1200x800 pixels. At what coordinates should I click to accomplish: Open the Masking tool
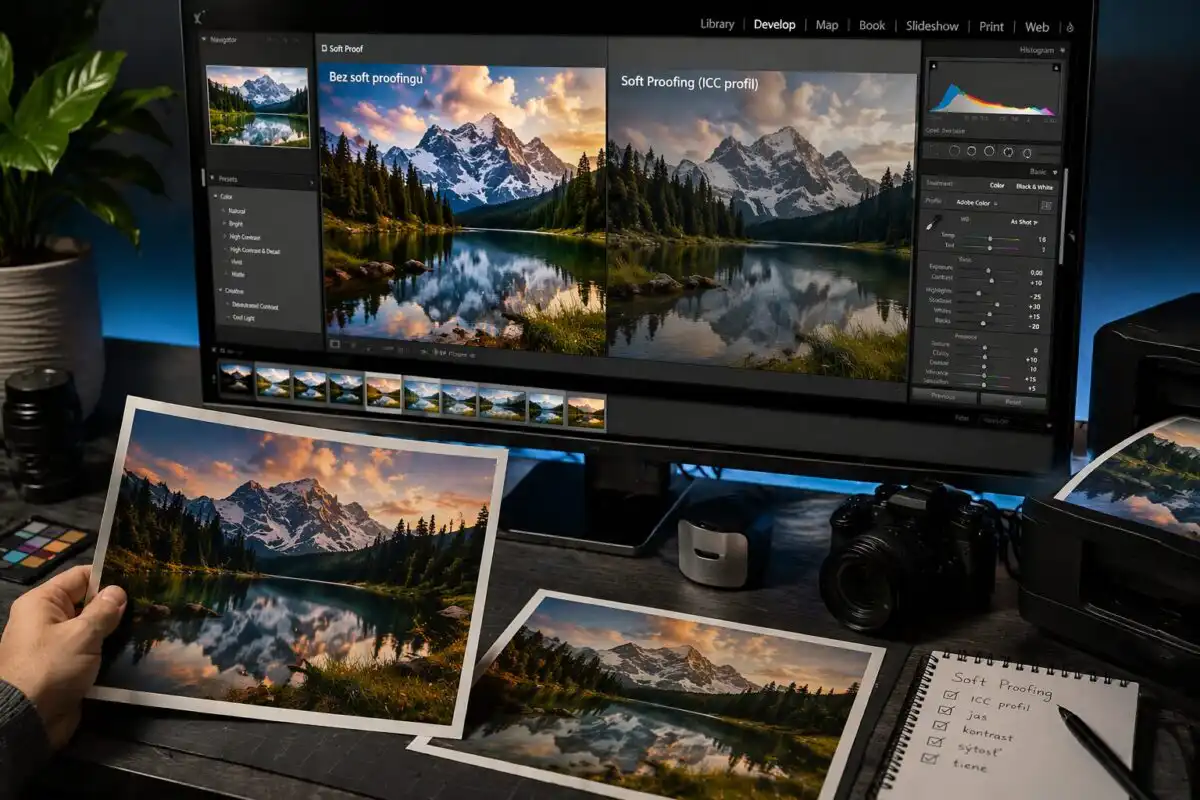tap(1027, 151)
